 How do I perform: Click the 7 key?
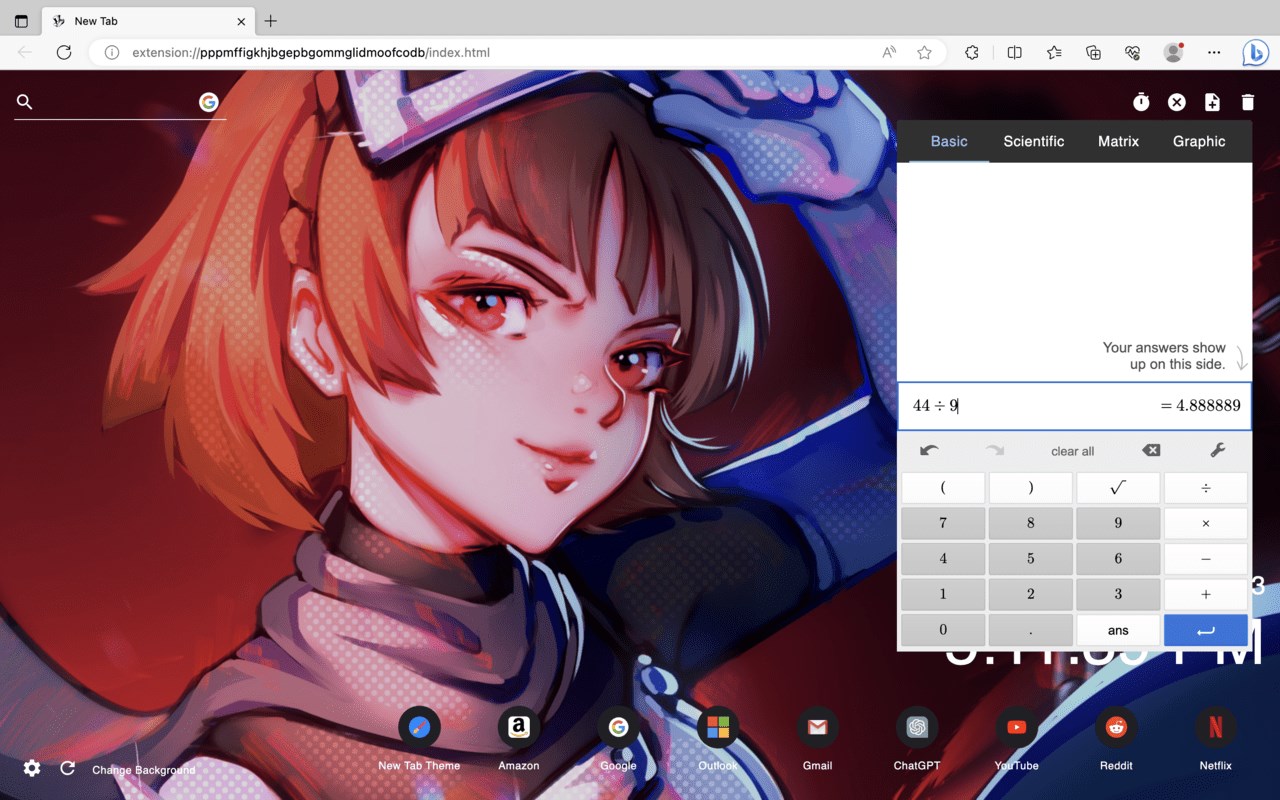[x=943, y=523]
